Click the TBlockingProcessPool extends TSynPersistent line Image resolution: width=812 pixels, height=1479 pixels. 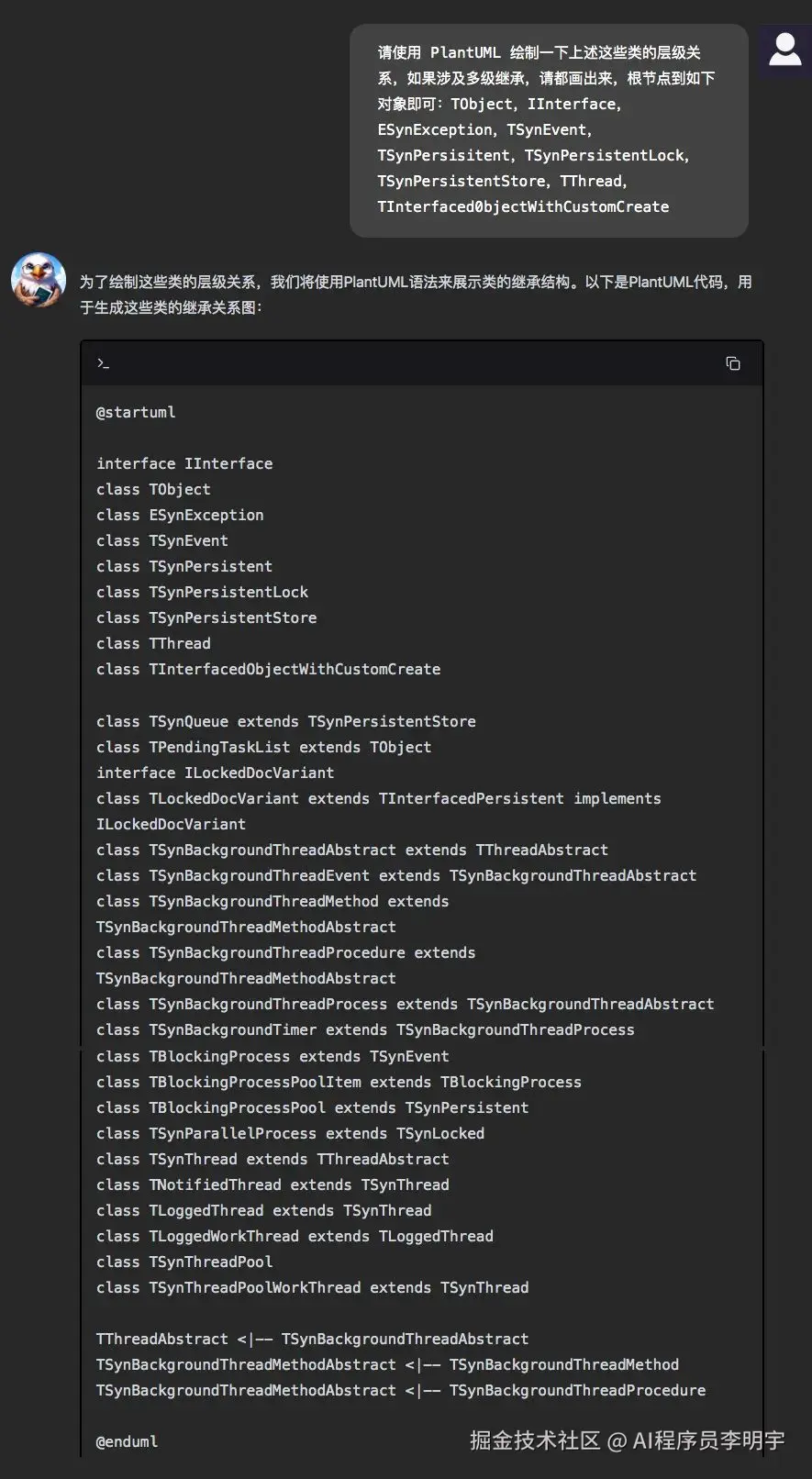coord(312,1107)
